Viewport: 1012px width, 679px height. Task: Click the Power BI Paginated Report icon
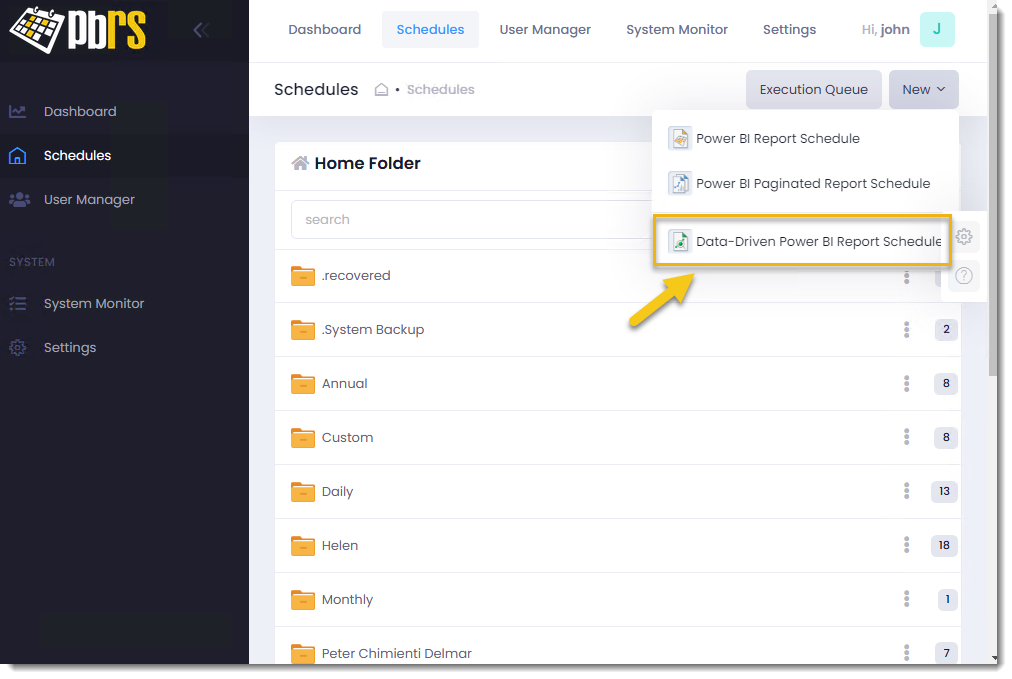pos(680,183)
